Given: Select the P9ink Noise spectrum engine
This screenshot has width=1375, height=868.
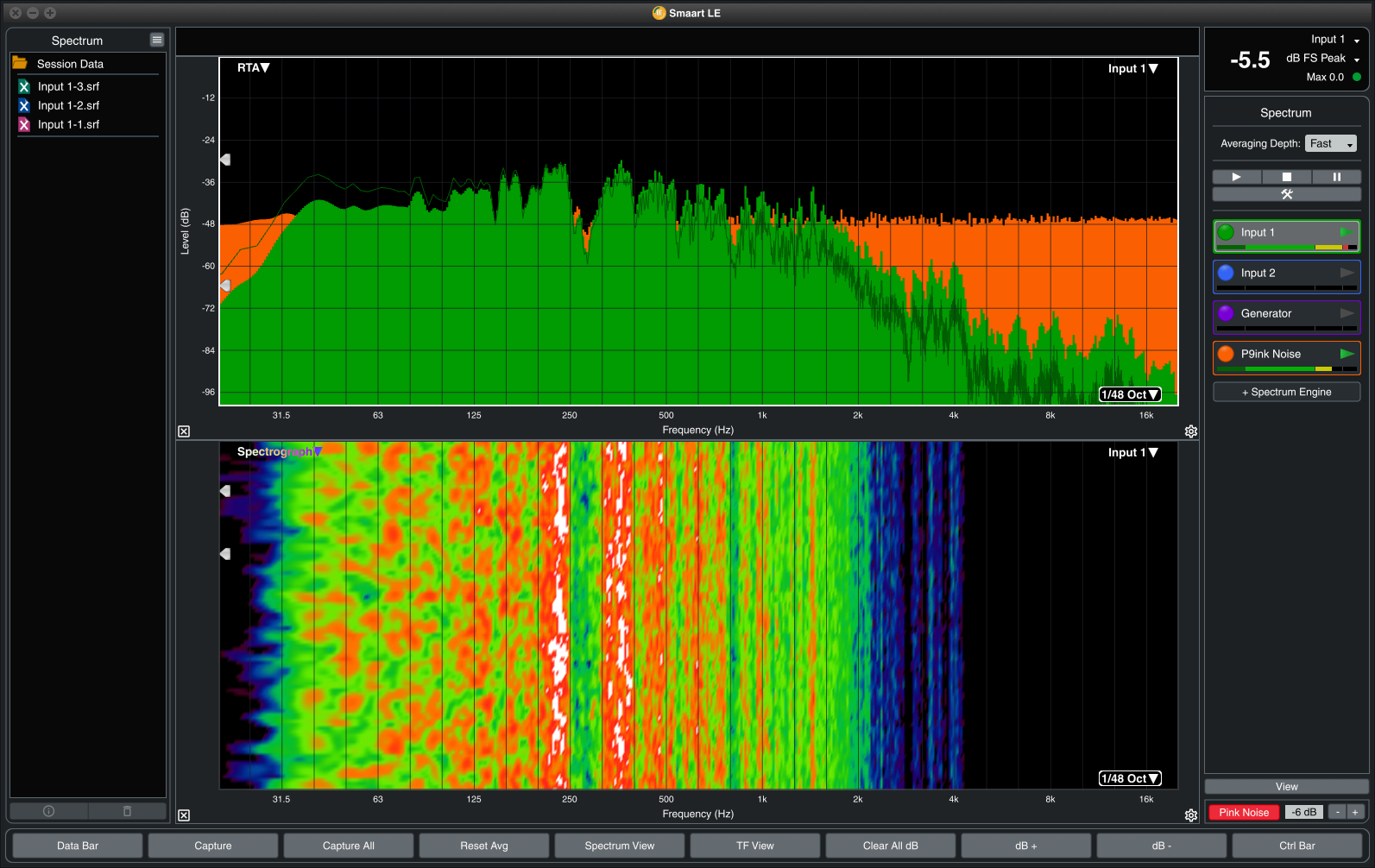Looking at the screenshot, I should [x=1286, y=358].
